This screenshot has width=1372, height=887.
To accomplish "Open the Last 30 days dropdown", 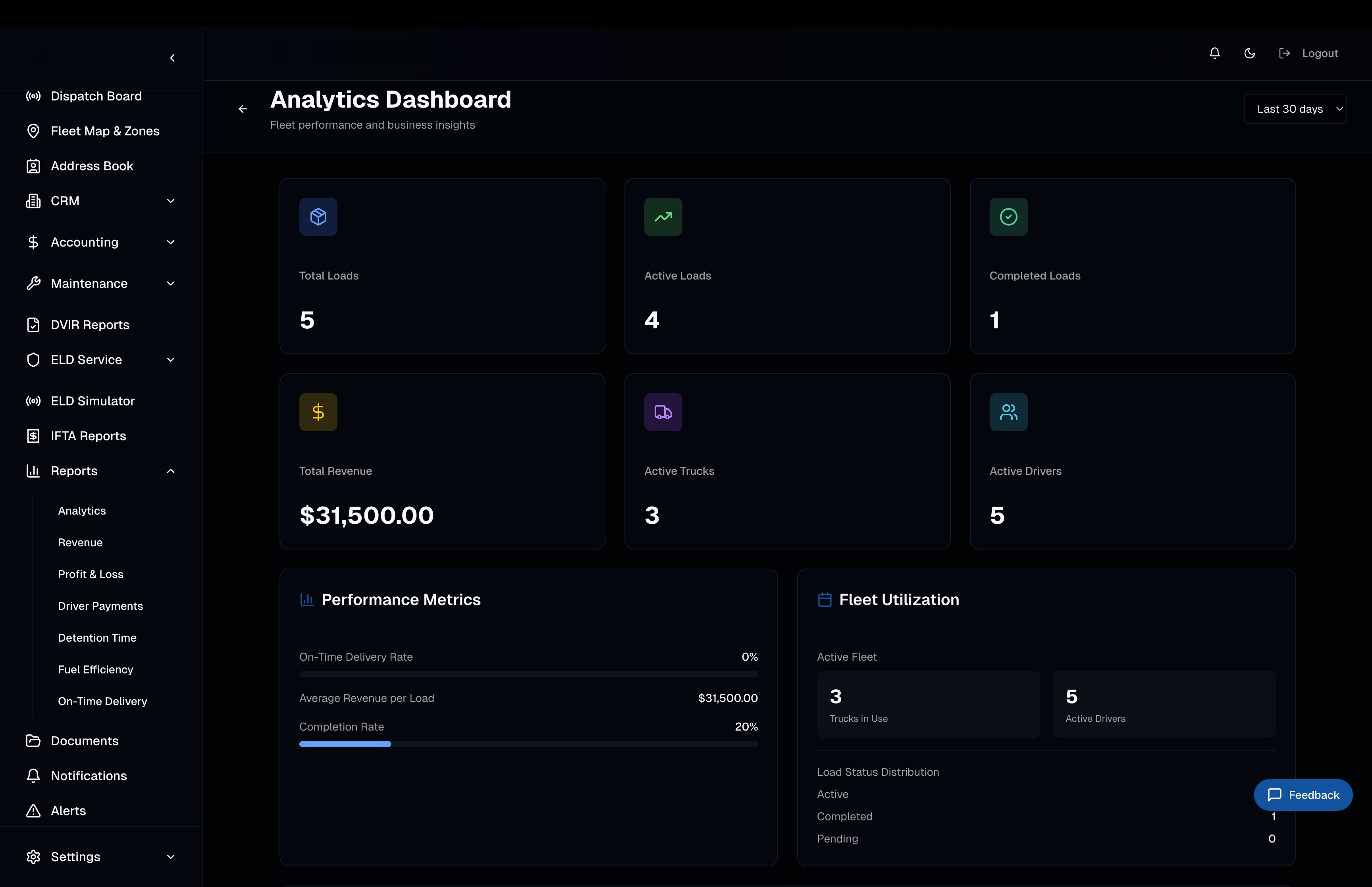I will tap(1294, 109).
